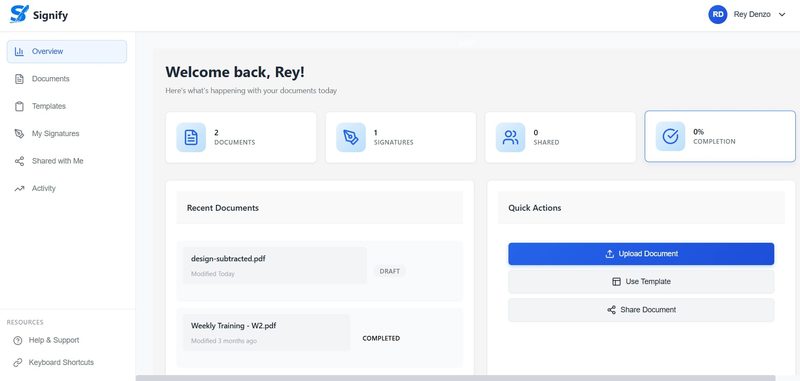Image resolution: width=800 pixels, height=381 pixels.
Task: Open Weekly Training - W2.pdf document
Action: coord(234,325)
